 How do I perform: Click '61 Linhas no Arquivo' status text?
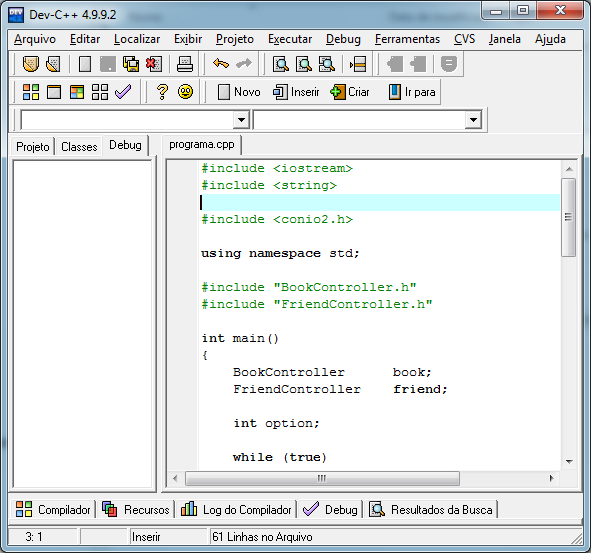click(x=262, y=536)
